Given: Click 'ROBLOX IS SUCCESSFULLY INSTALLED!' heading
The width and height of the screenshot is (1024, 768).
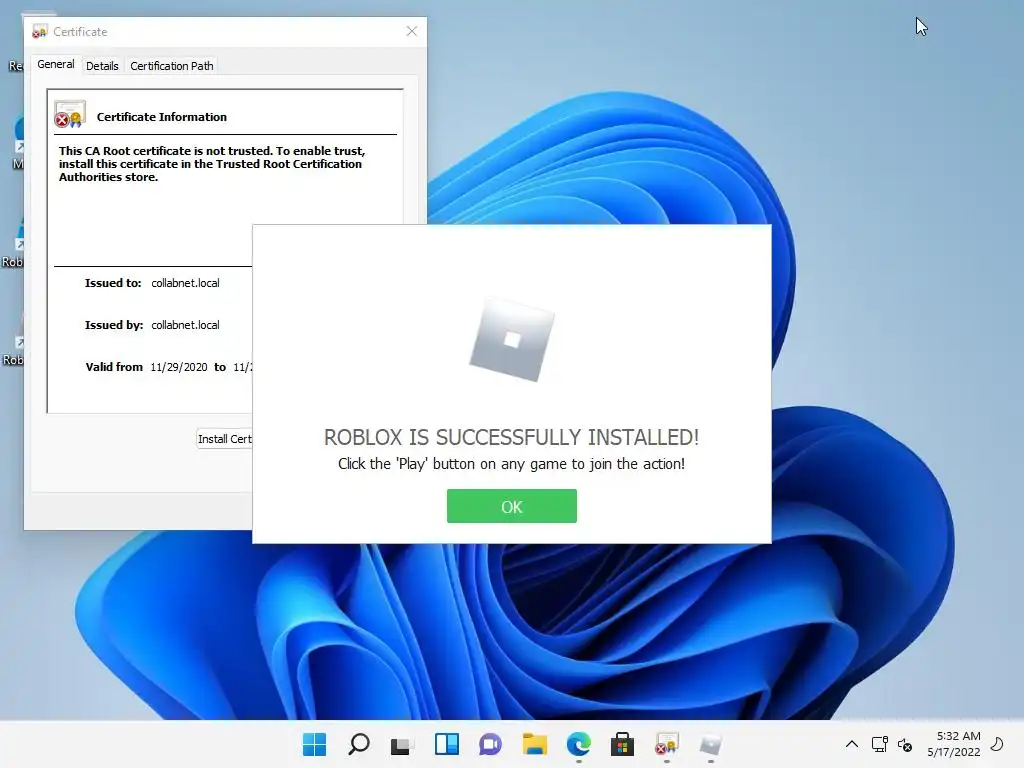Looking at the screenshot, I should coord(511,437).
